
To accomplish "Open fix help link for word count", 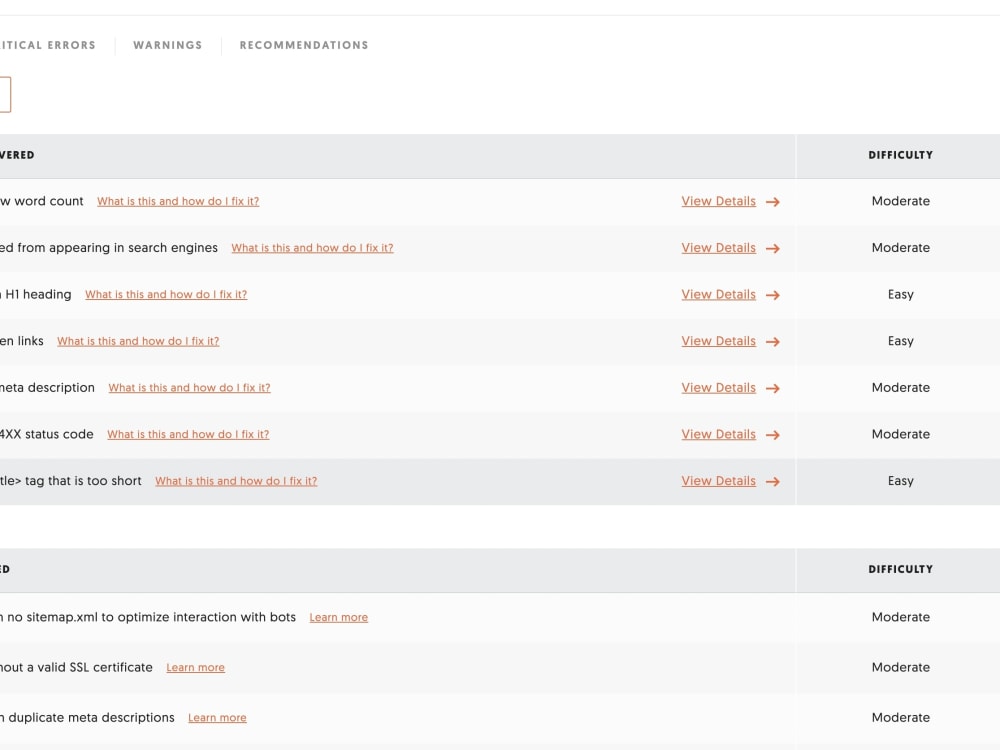I will click(x=178, y=201).
